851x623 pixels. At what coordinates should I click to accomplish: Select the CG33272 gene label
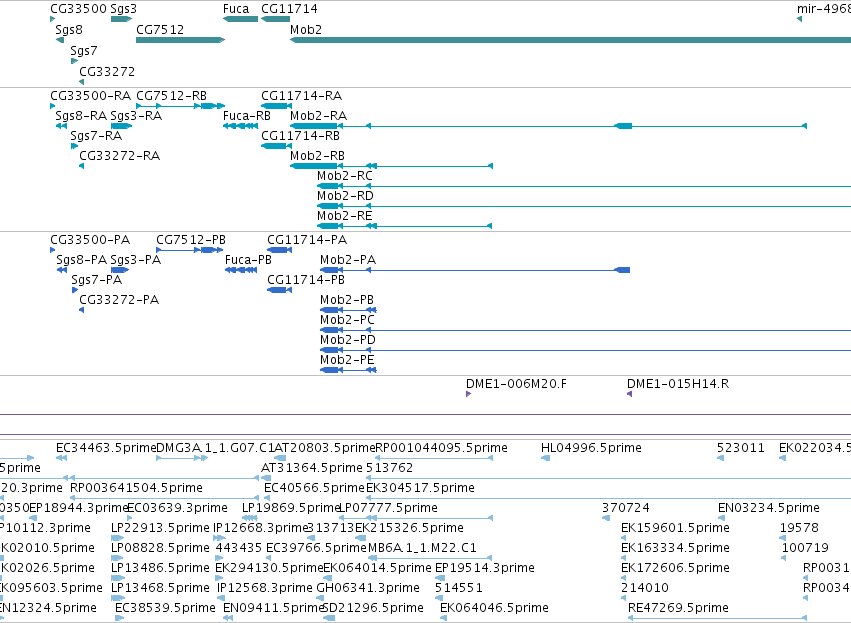point(107,72)
